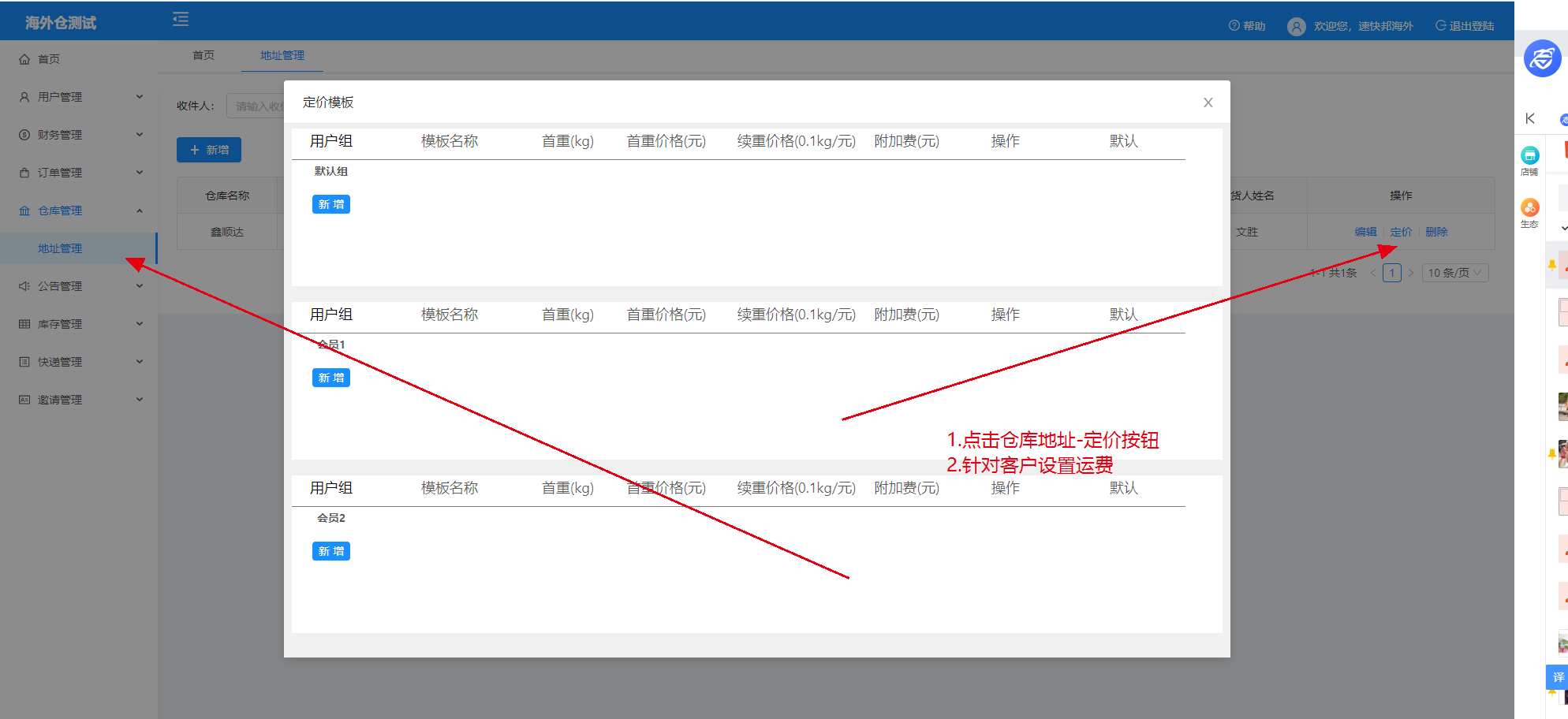Click the collapse arrow icon in right panel

(x=1530, y=118)
